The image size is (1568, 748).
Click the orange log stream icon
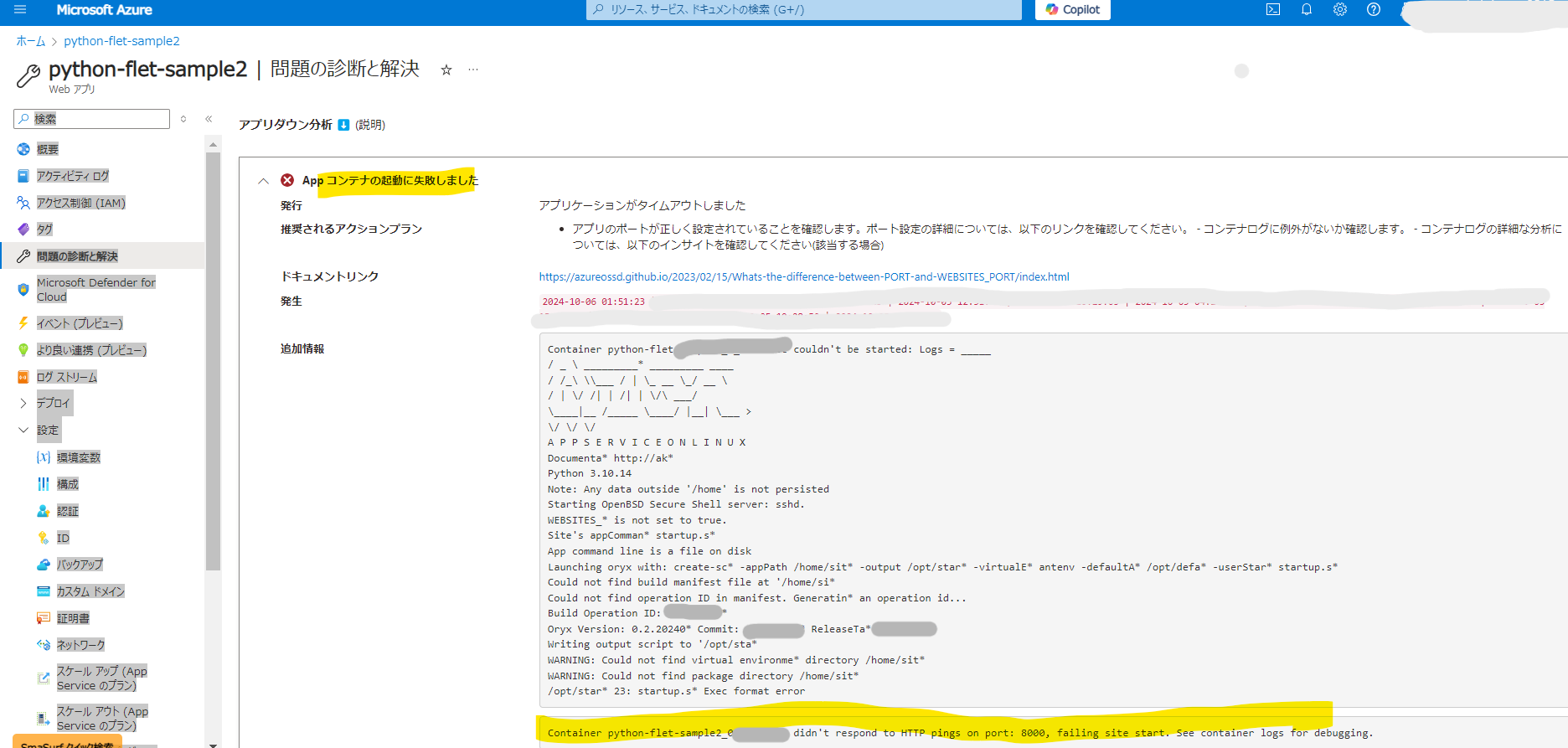(x=23, y=377)
